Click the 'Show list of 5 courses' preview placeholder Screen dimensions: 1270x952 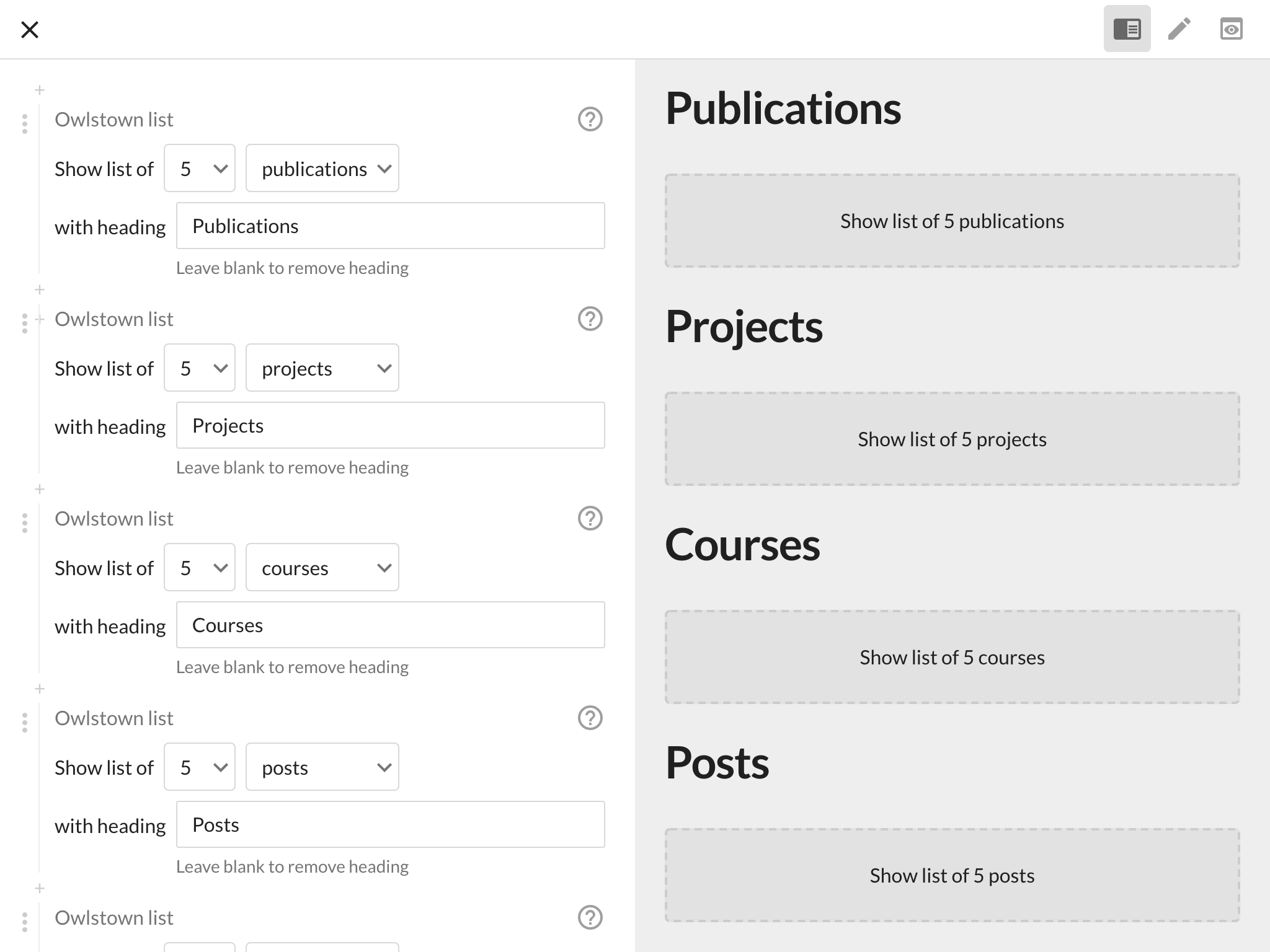[952, 658]
